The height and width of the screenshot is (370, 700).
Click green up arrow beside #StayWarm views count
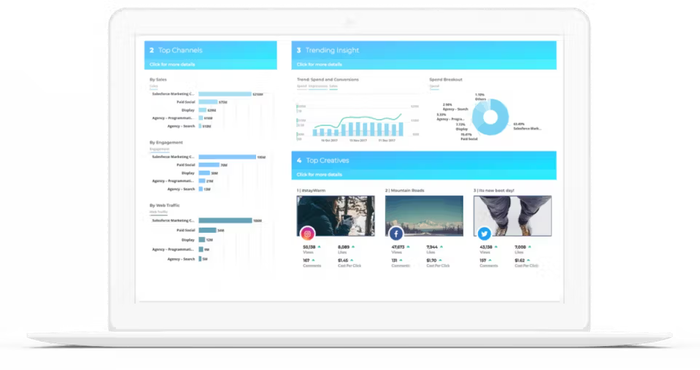pyautogui.click(x=319, y=247)
